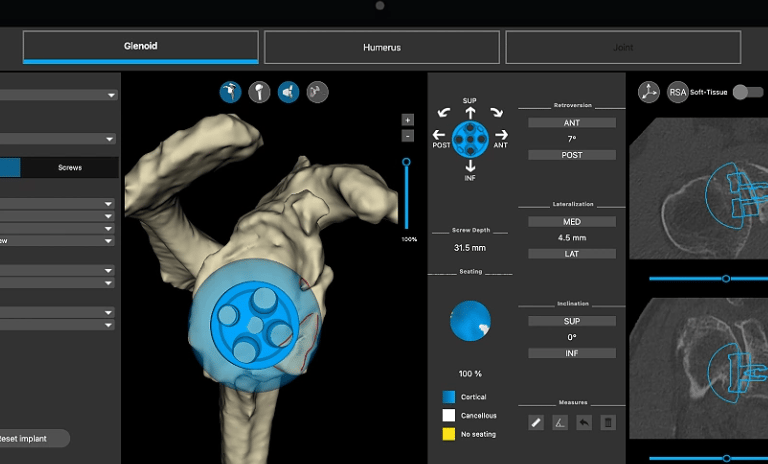Select the dimmed Joint tab

coord(623,47)
